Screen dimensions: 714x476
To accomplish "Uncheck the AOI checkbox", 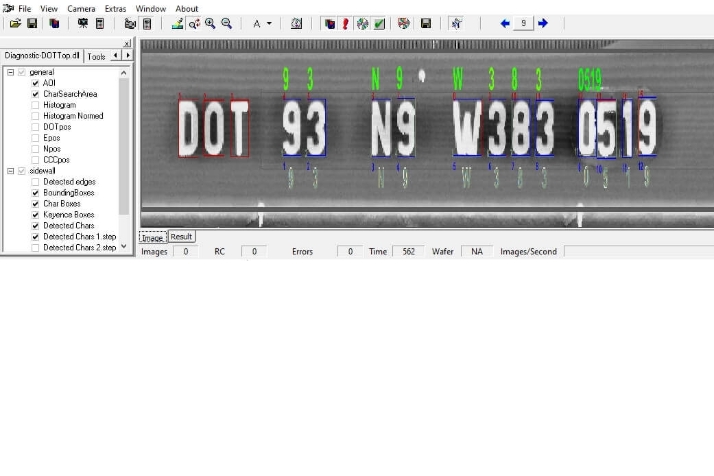I will tap(35, 83).
